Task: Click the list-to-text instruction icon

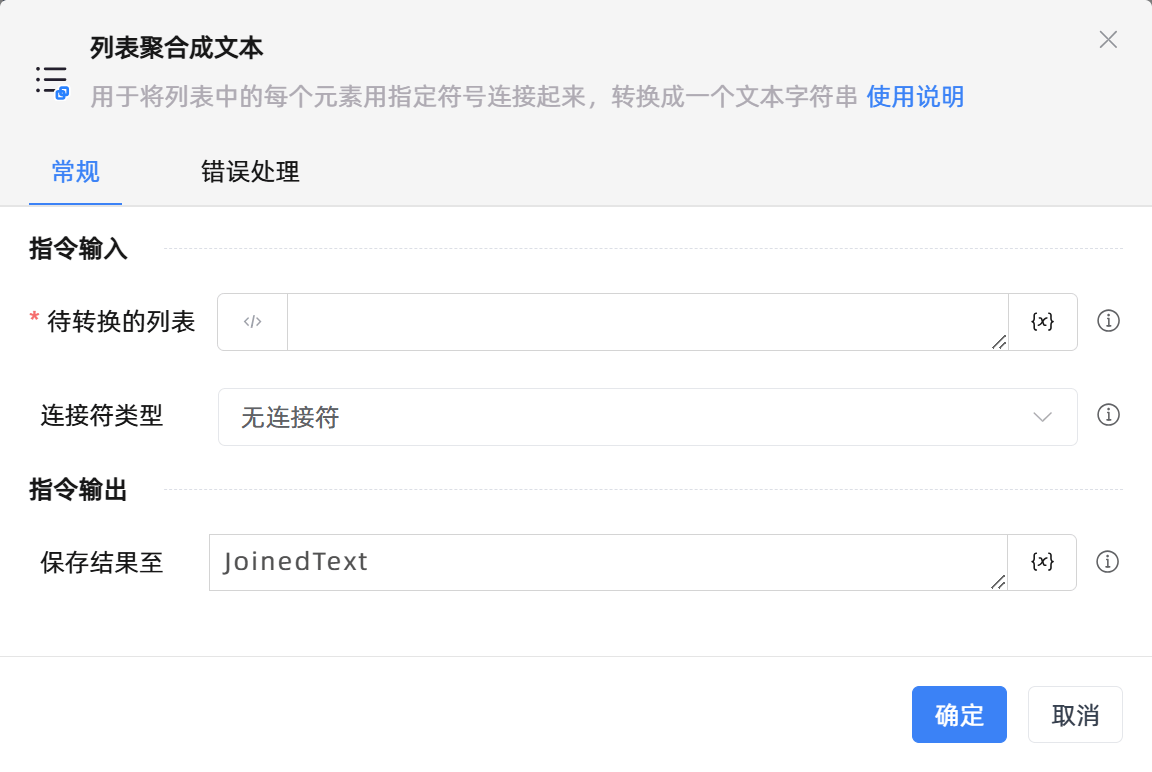Action: click(52, 80)
